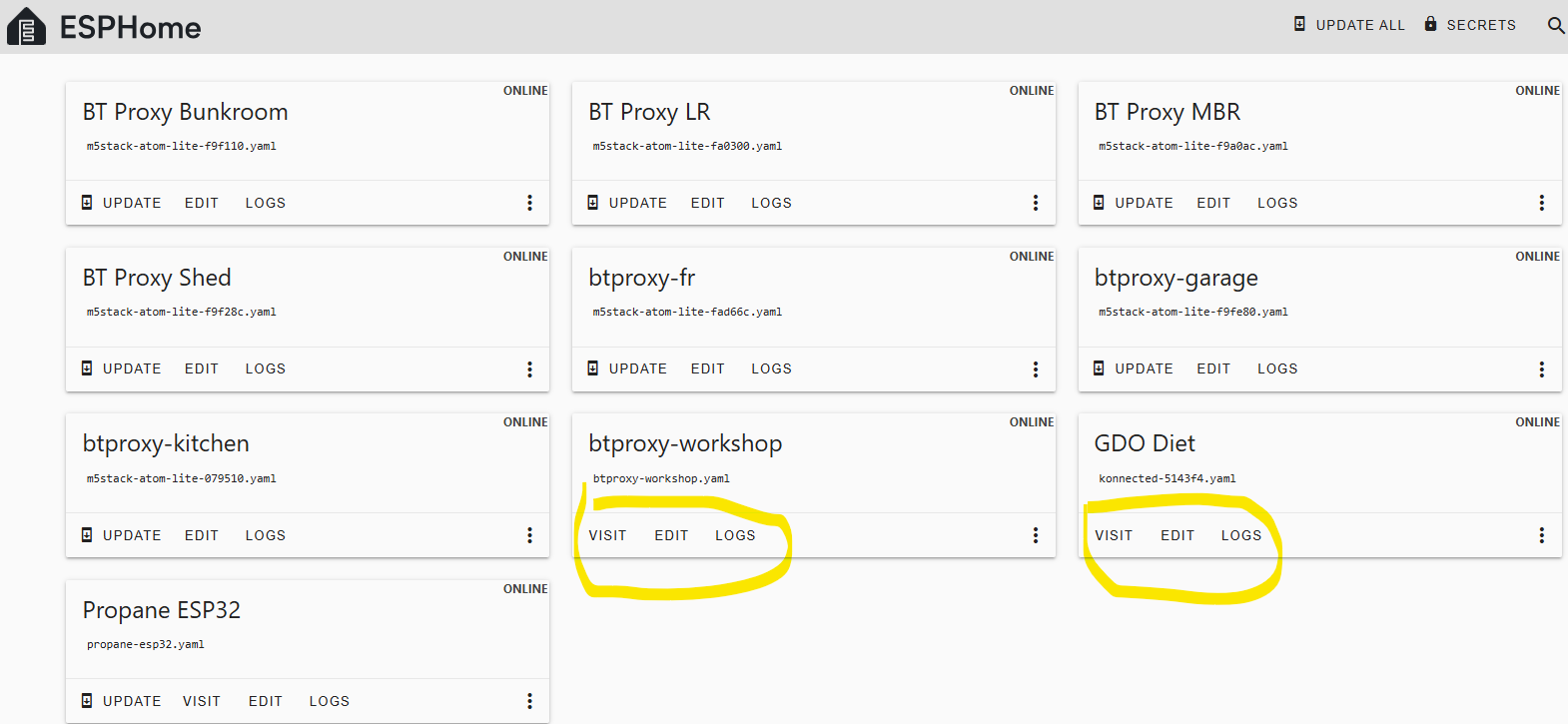The height and width of the screenshot is (724, 1568).
Task: Update the Propane ESP32 device
Action: click(x=121, y=701)
